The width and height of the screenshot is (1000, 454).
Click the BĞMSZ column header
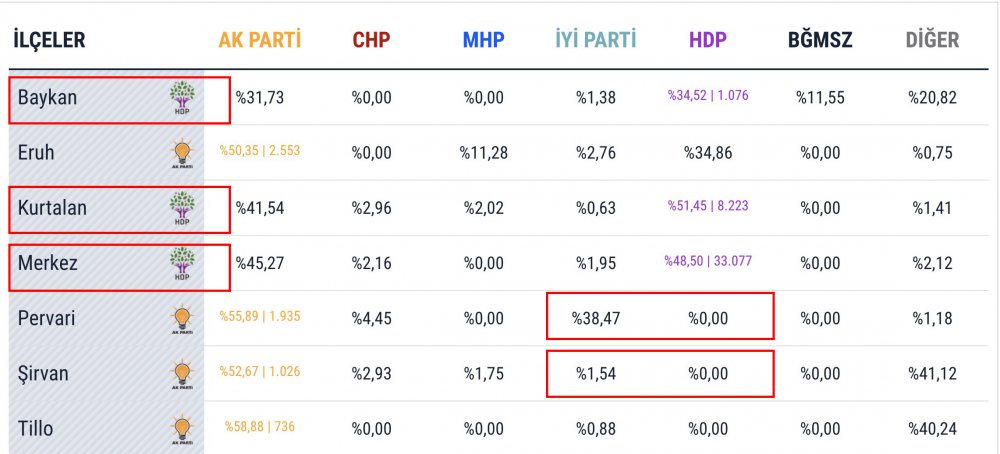tap(820, 41)
